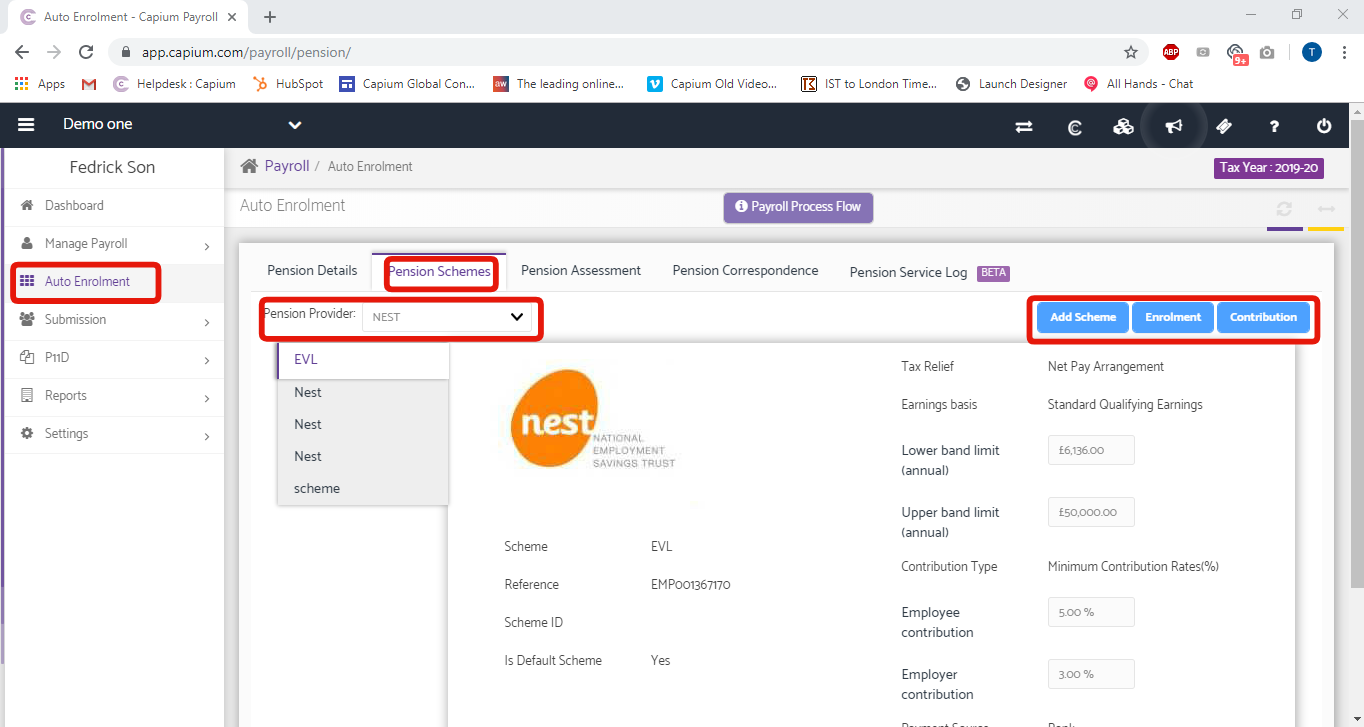
Task: Open the Apps bookmarks shortcut
Action: point(40,84)
